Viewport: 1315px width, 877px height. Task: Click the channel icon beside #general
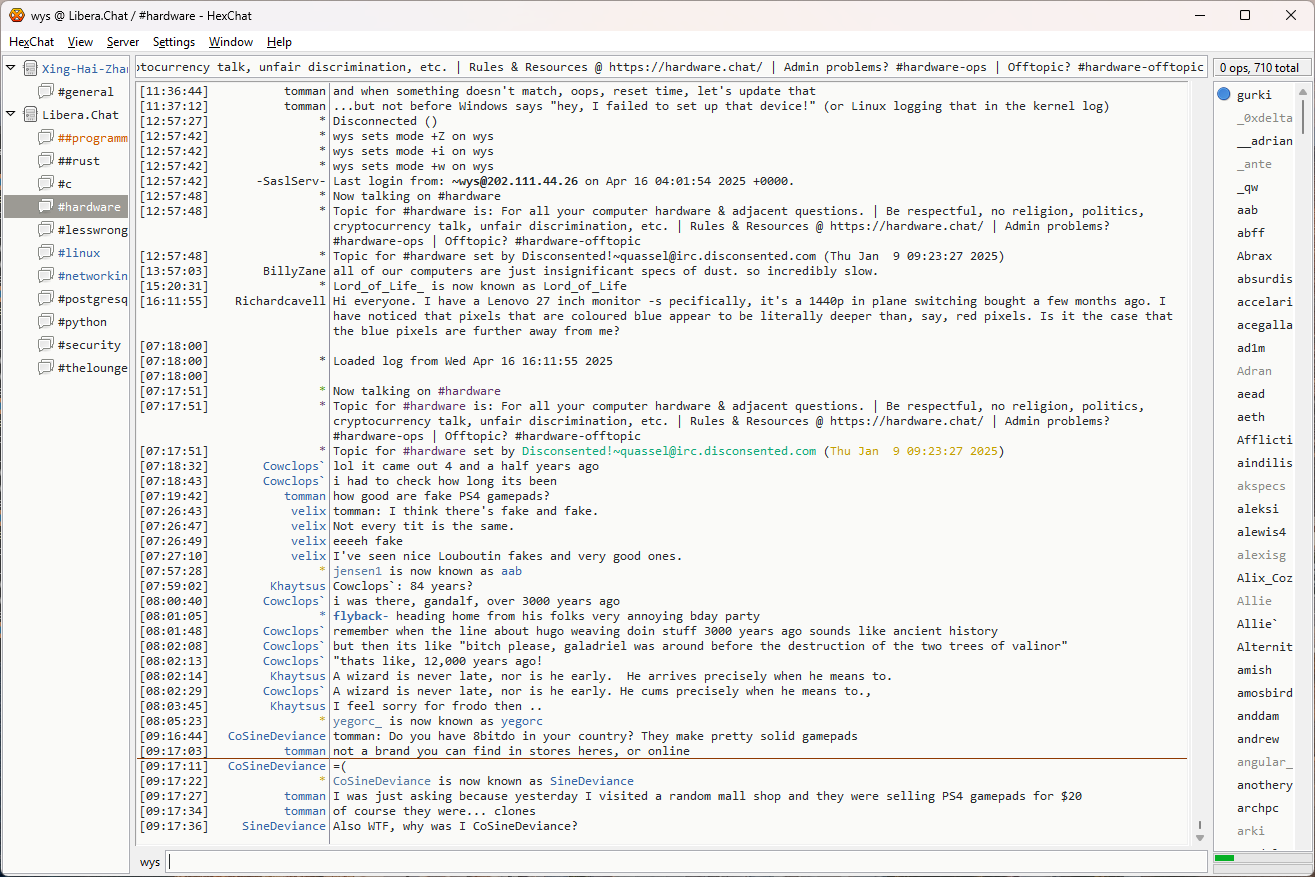coord(46,92)
